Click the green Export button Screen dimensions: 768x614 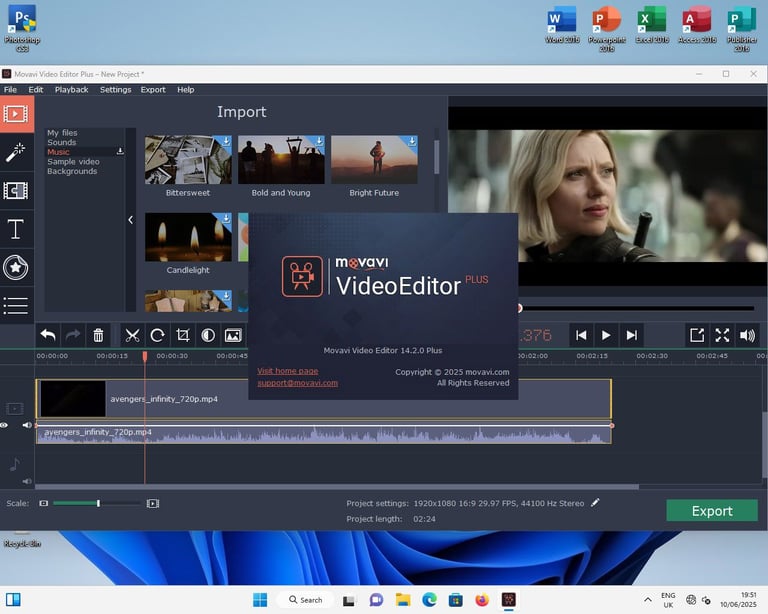(712, 511)
